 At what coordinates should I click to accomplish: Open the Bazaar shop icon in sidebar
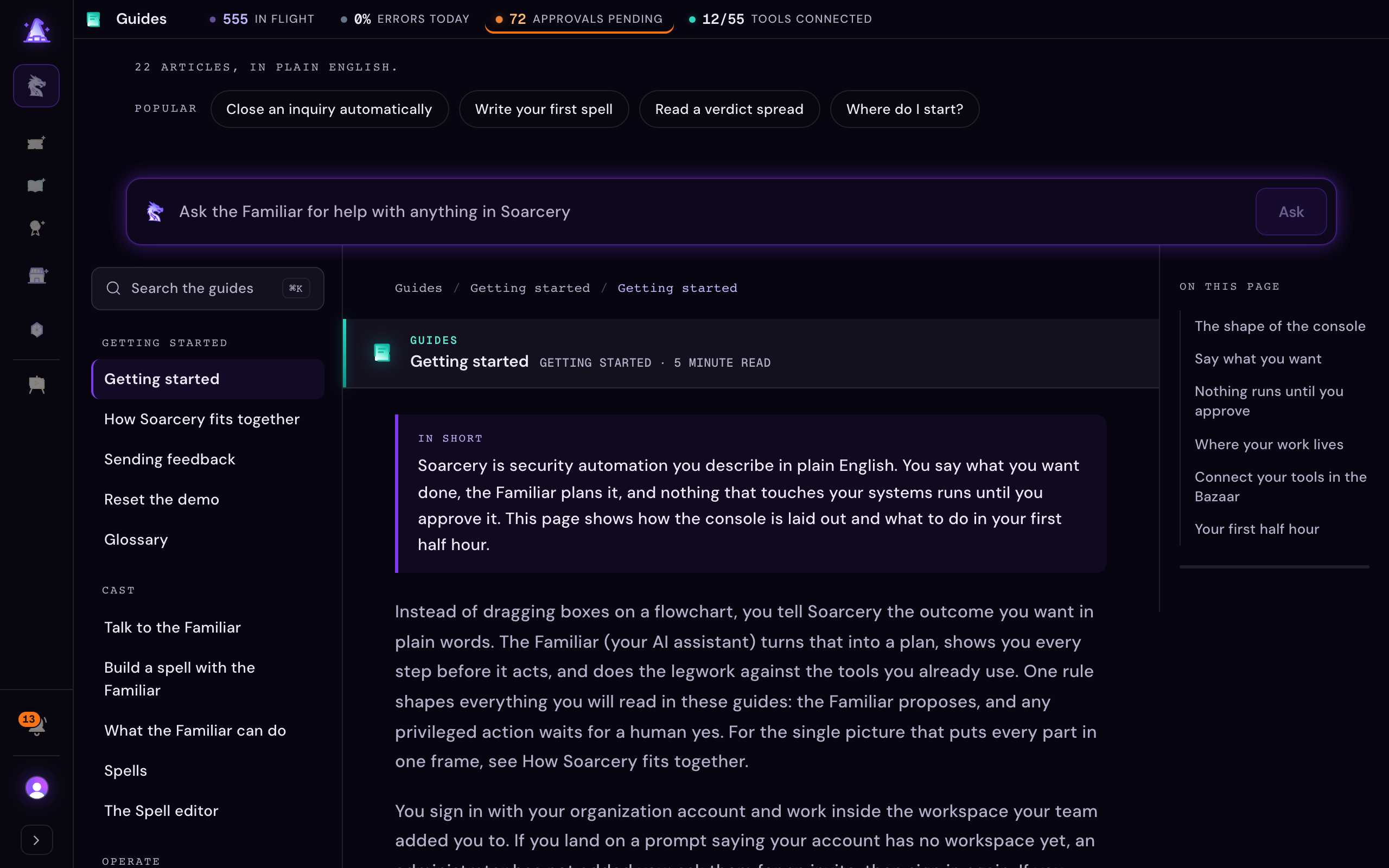[37, 276]
